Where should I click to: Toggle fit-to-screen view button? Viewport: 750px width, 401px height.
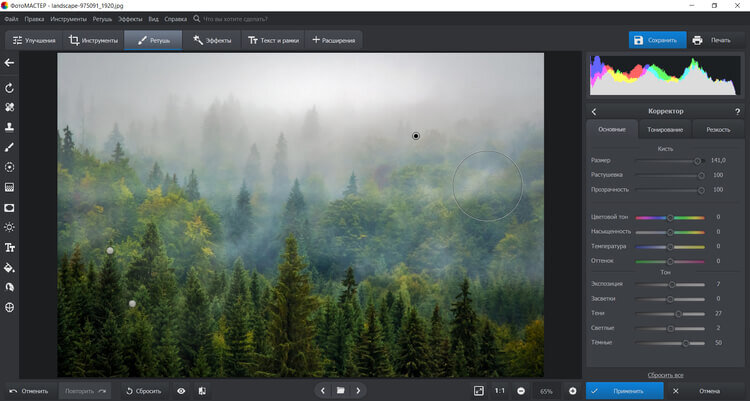coord(478,391)
